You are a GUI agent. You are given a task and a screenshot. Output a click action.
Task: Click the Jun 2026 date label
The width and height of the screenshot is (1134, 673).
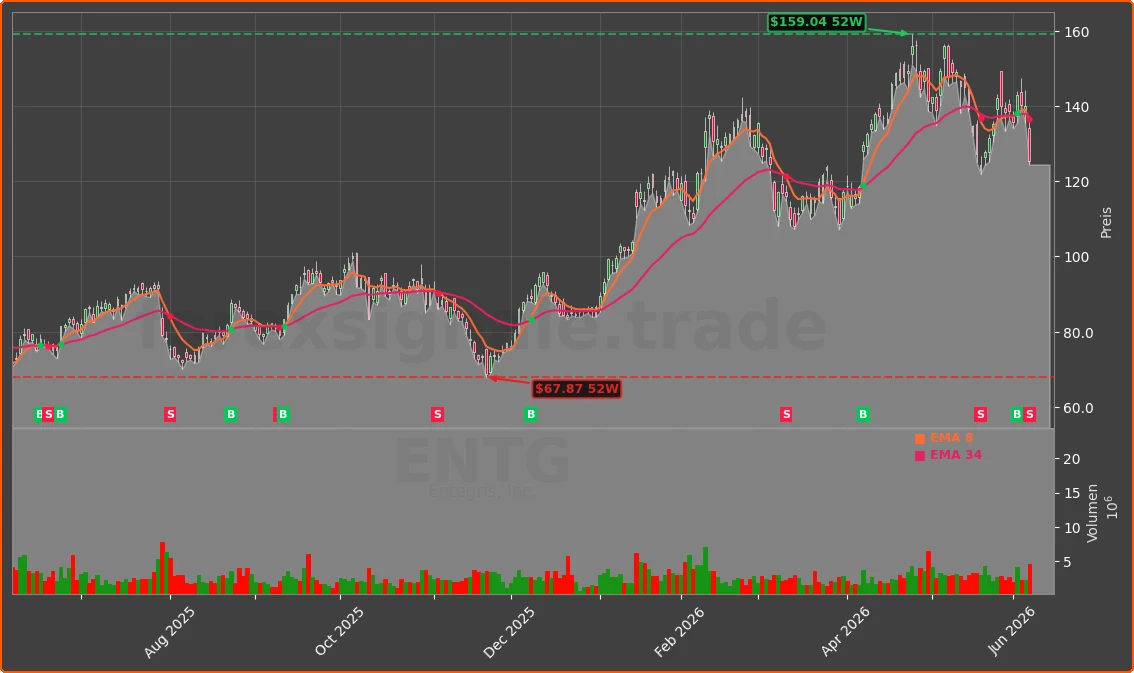point(1012,630)
